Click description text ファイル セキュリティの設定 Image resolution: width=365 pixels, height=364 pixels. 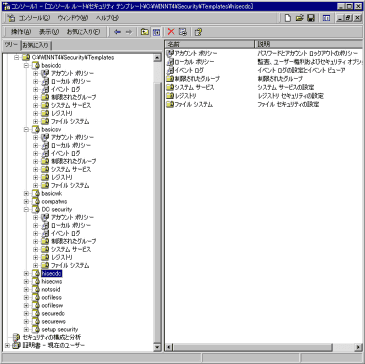tap(288, 105)
